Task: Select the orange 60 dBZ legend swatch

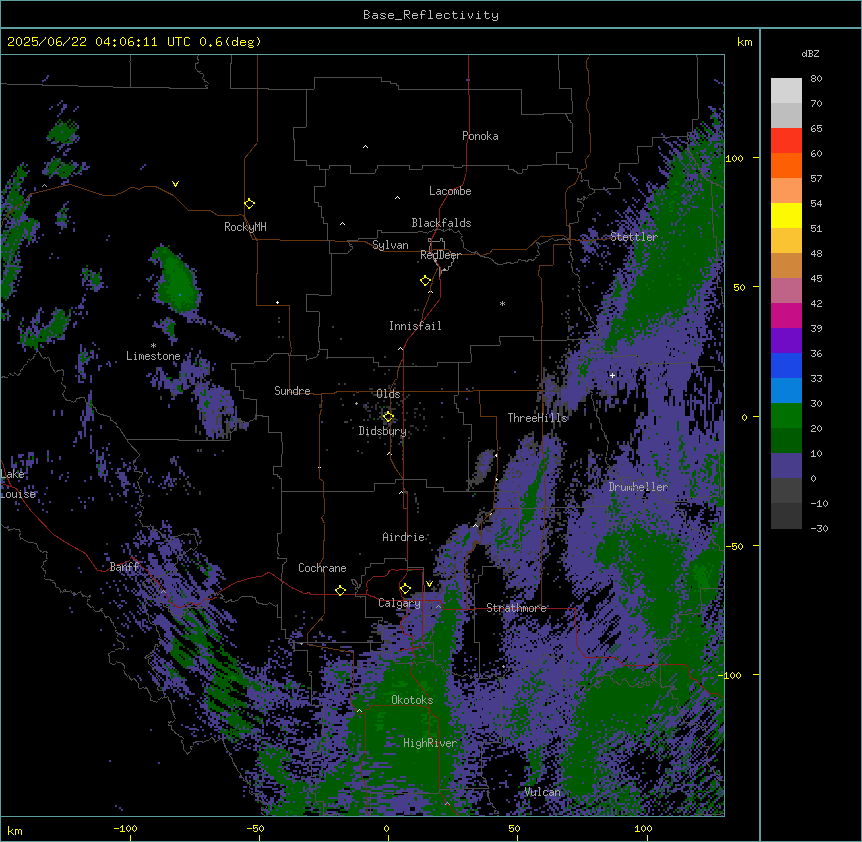Action: 786,165
